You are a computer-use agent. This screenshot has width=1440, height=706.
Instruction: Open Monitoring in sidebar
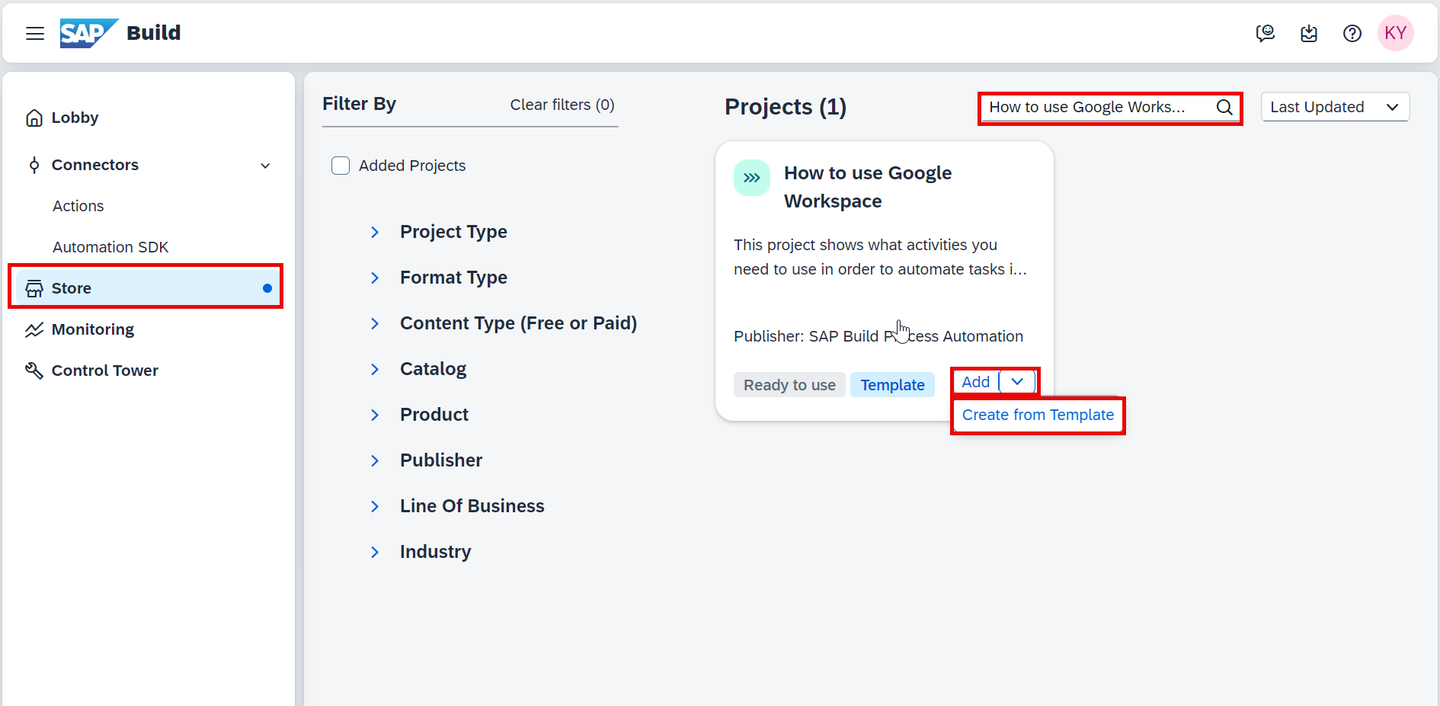(x=92, y=329)
